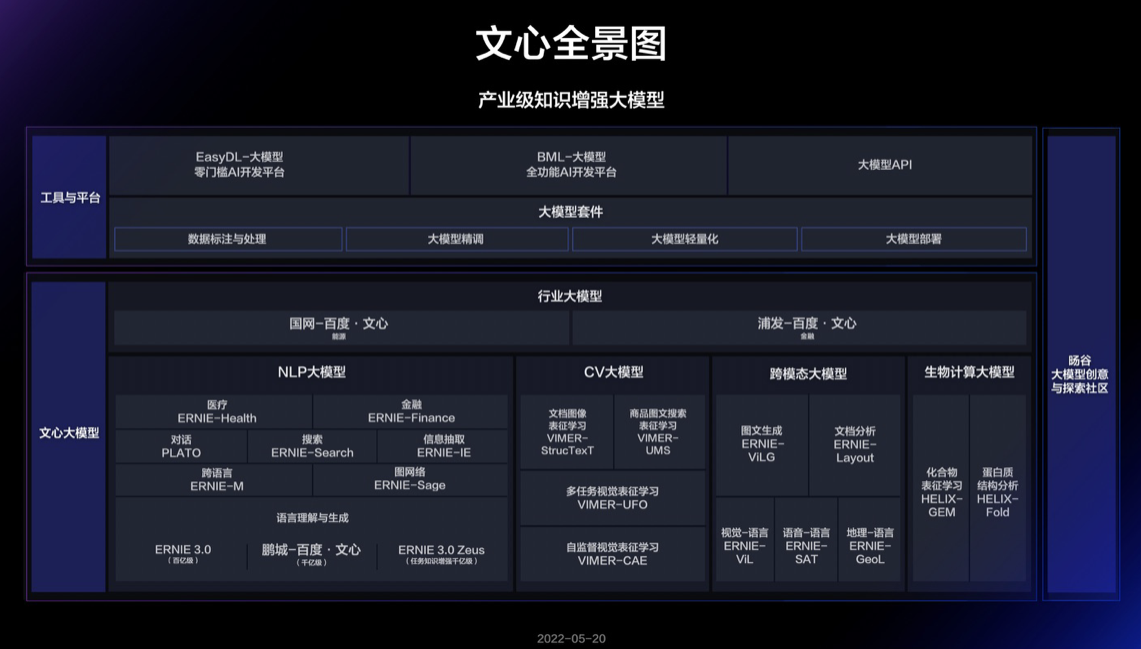Click the 生物计算大模型 heading
Image resolution: width=1141 pixels, height=649 pixels.
(969, 373)
